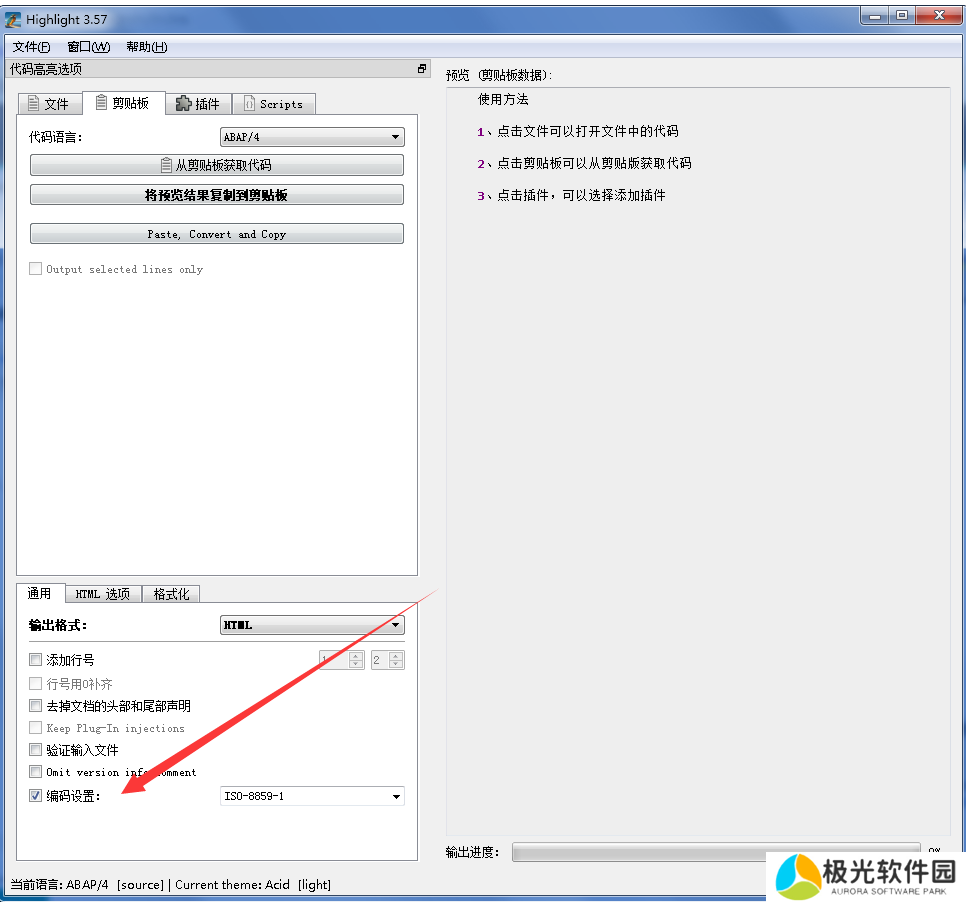Screen dimensions: 966x902
Task: Click the 使用方法 heading in preview
Action: (x=503, y=99)
